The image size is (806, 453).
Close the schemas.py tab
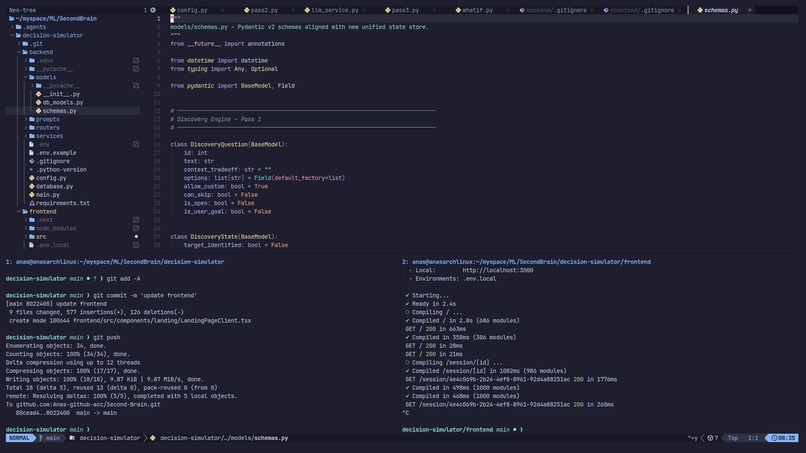(749, 10)
